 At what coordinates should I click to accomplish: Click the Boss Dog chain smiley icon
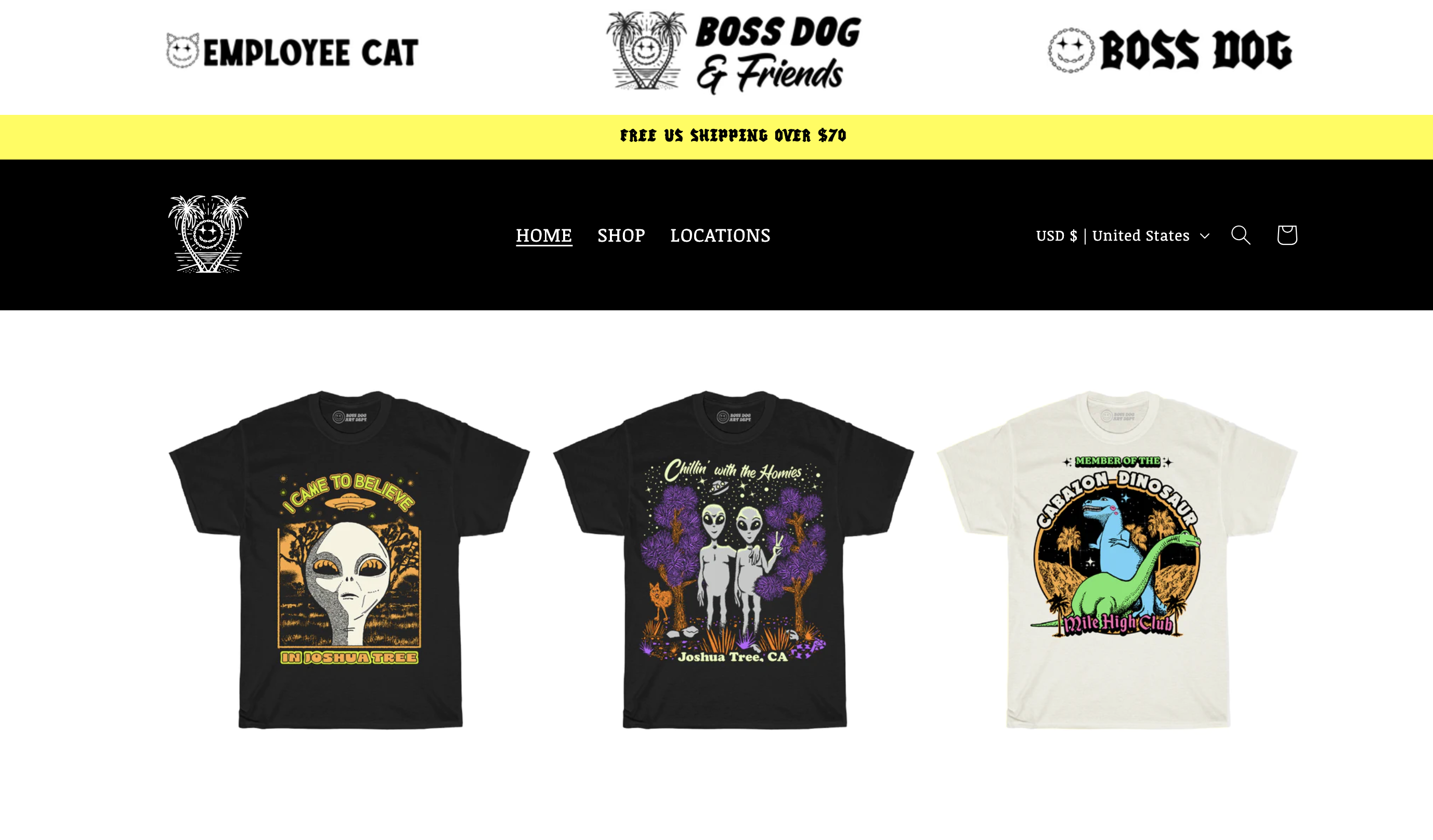click(1071, 50)
